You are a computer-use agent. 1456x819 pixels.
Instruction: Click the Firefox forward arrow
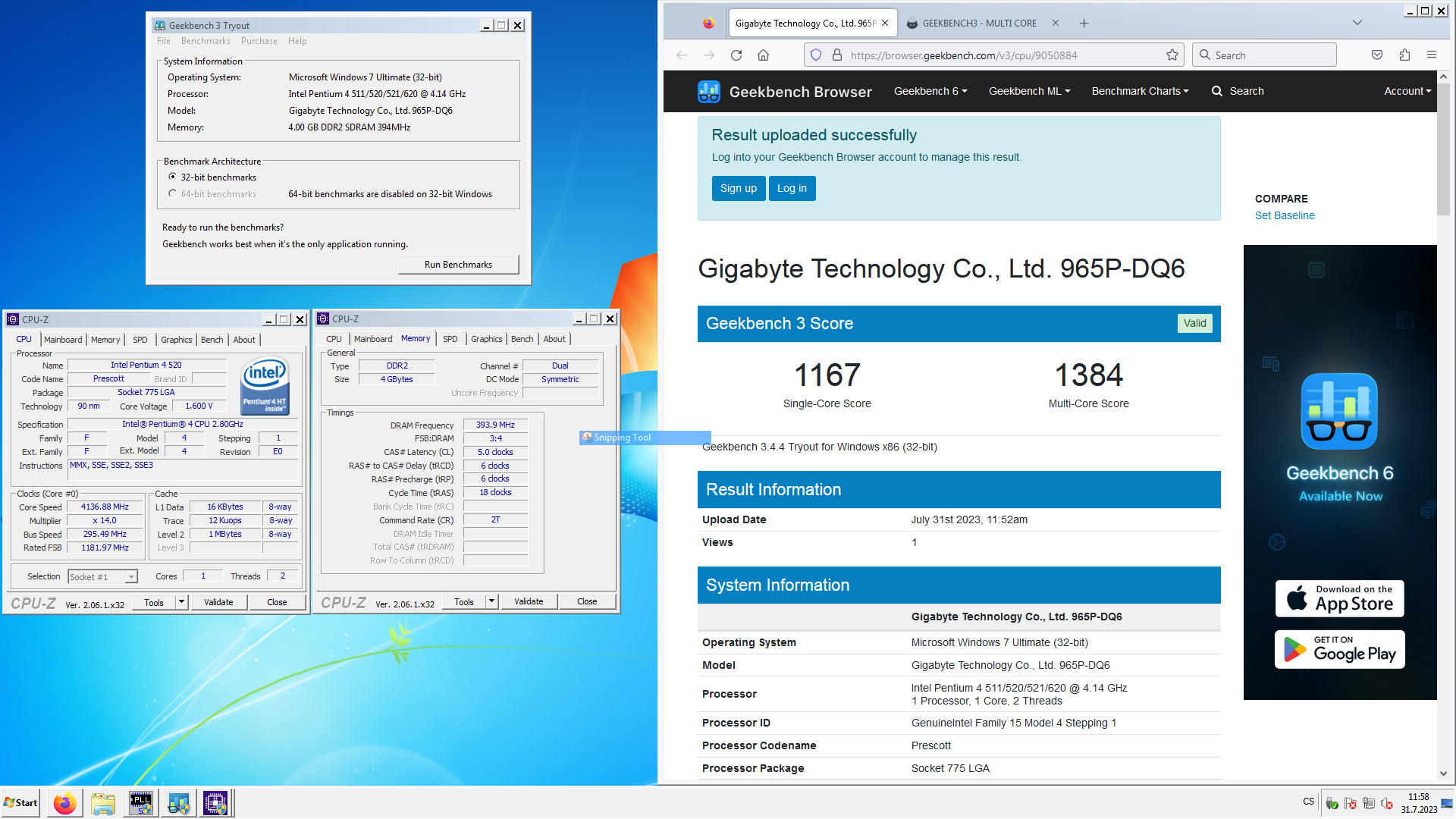[708, 55]
